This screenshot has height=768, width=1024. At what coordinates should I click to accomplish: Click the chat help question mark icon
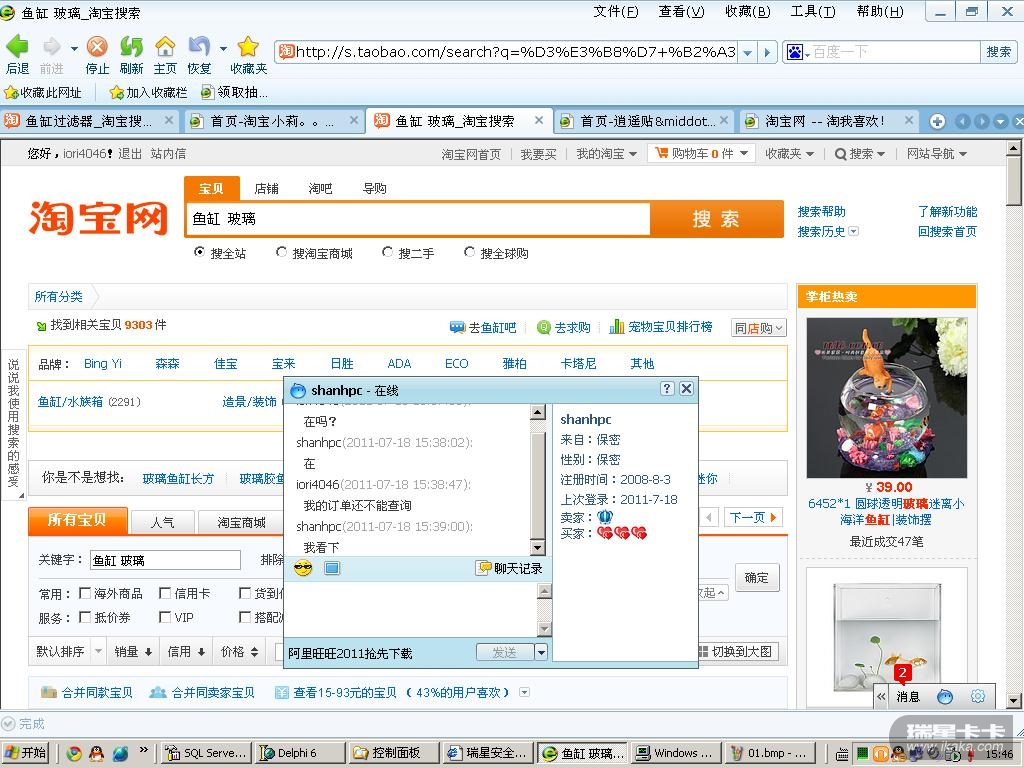click(x=666, y=389)
